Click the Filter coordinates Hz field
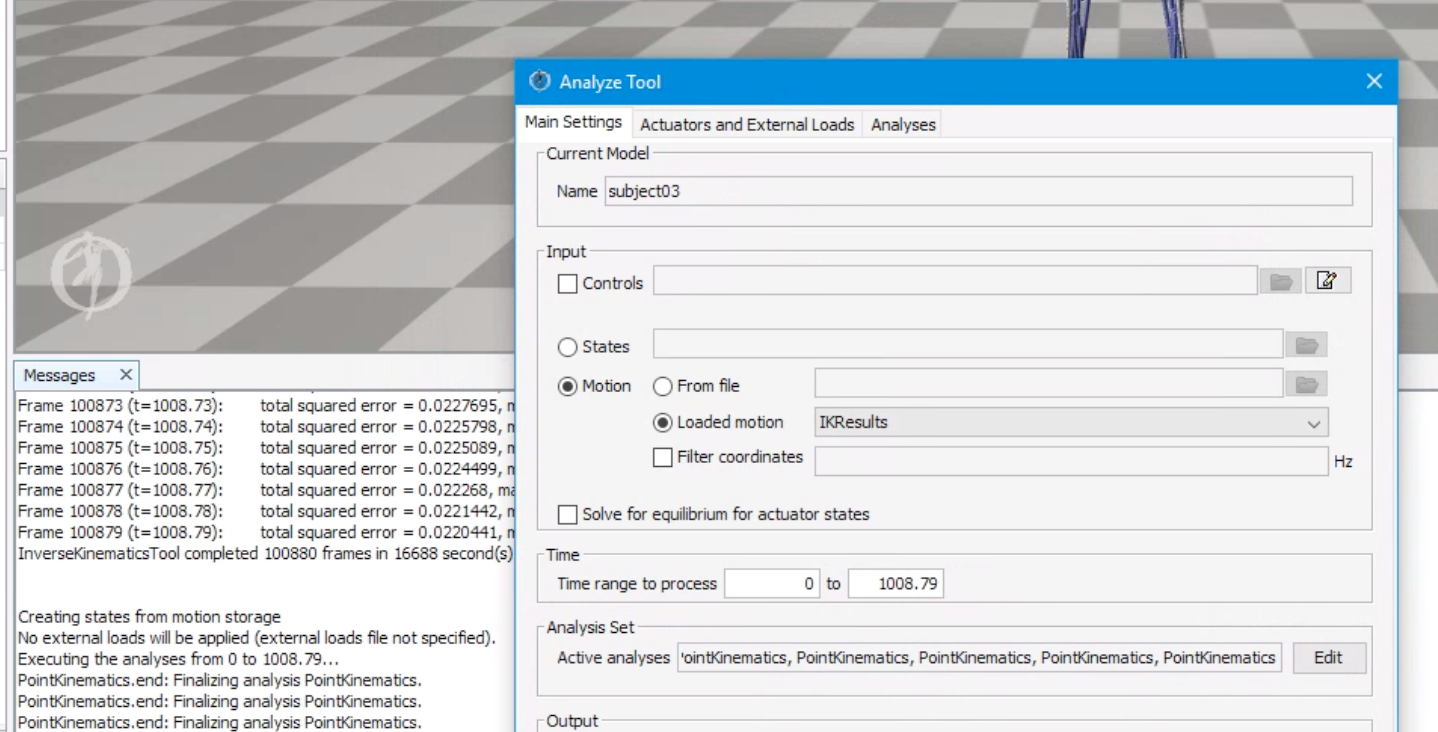Viewport: 1438px width, 732px height. [1072, 460]
